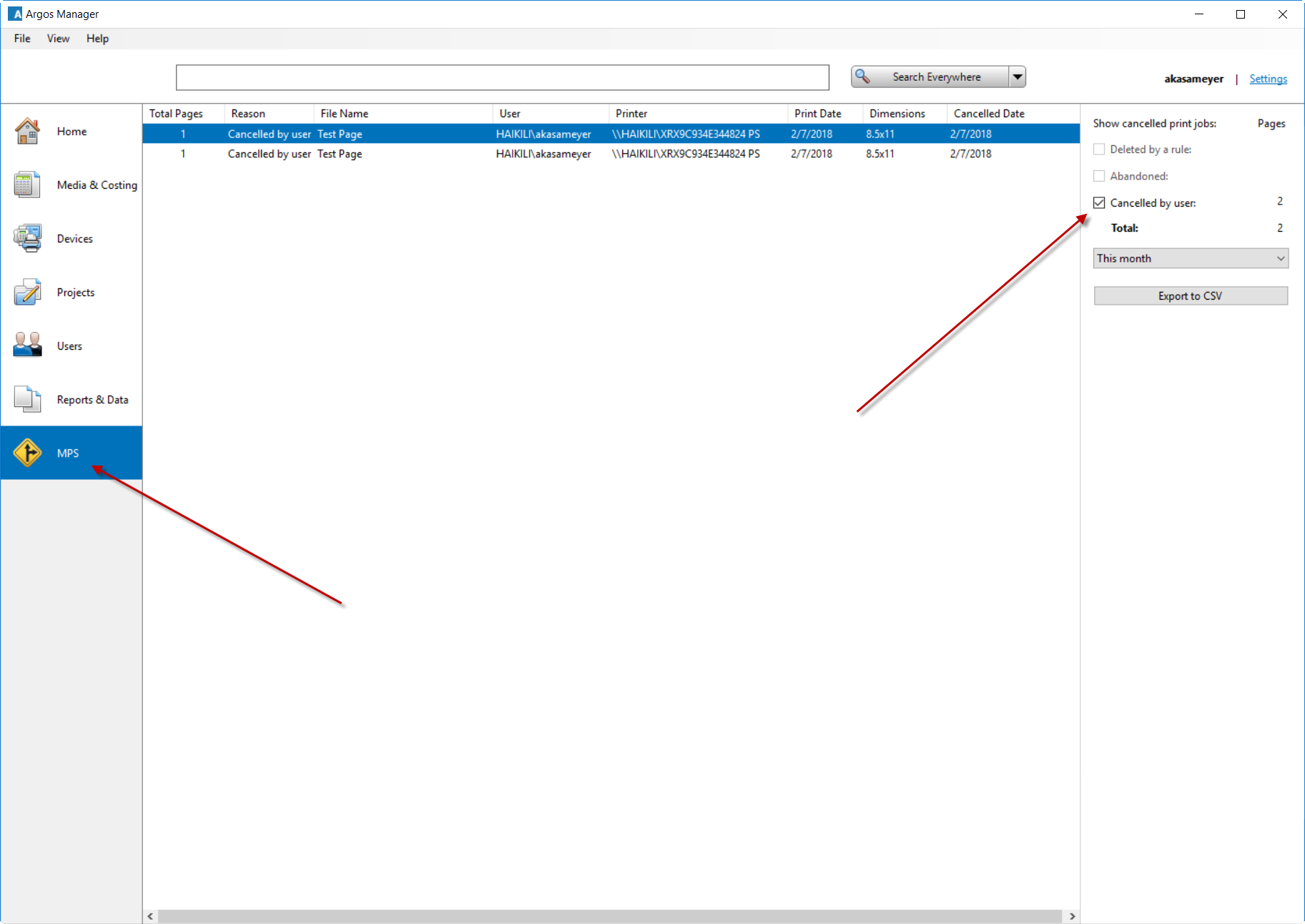
Task: Open the Help menu
Action: [97, 39]
